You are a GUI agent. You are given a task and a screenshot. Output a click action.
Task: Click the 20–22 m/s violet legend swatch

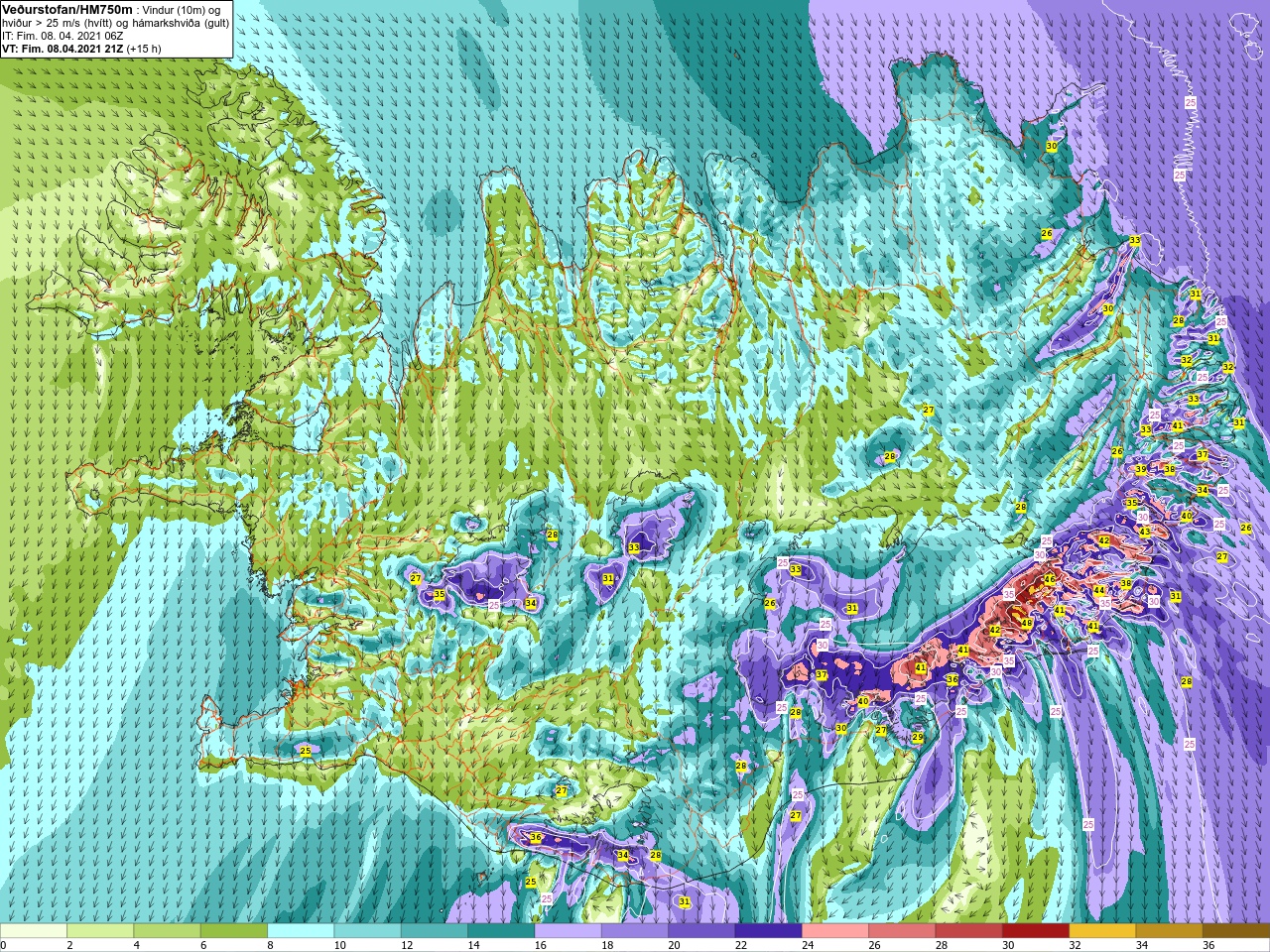701,931
